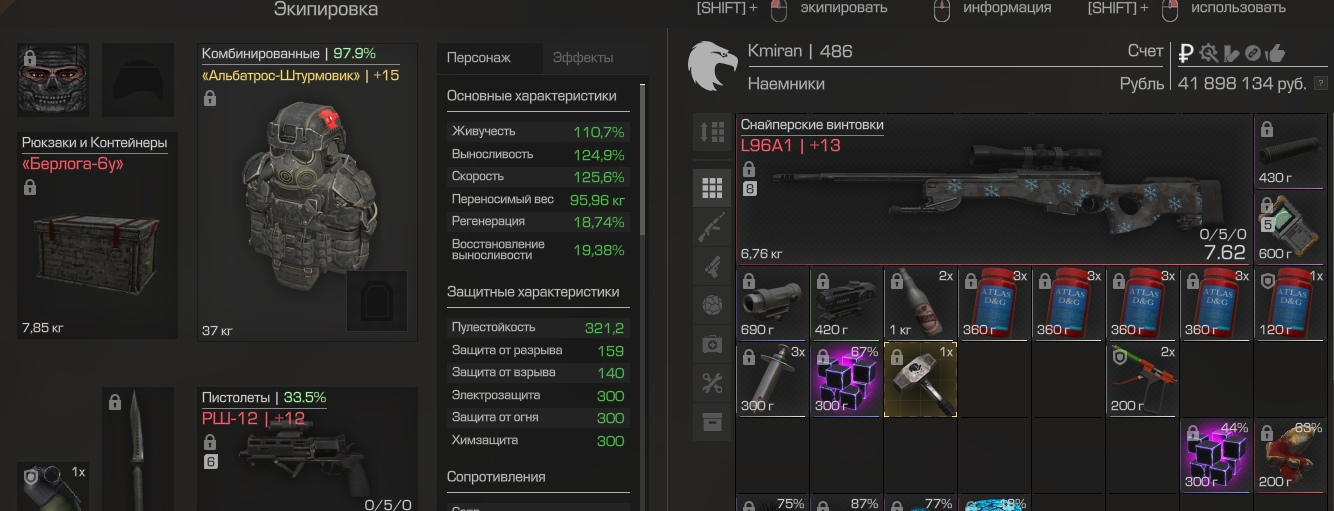Click the Защита от огня row
Screen dimensions: 1334x511
pyautogui.click(x=539, y=417)
